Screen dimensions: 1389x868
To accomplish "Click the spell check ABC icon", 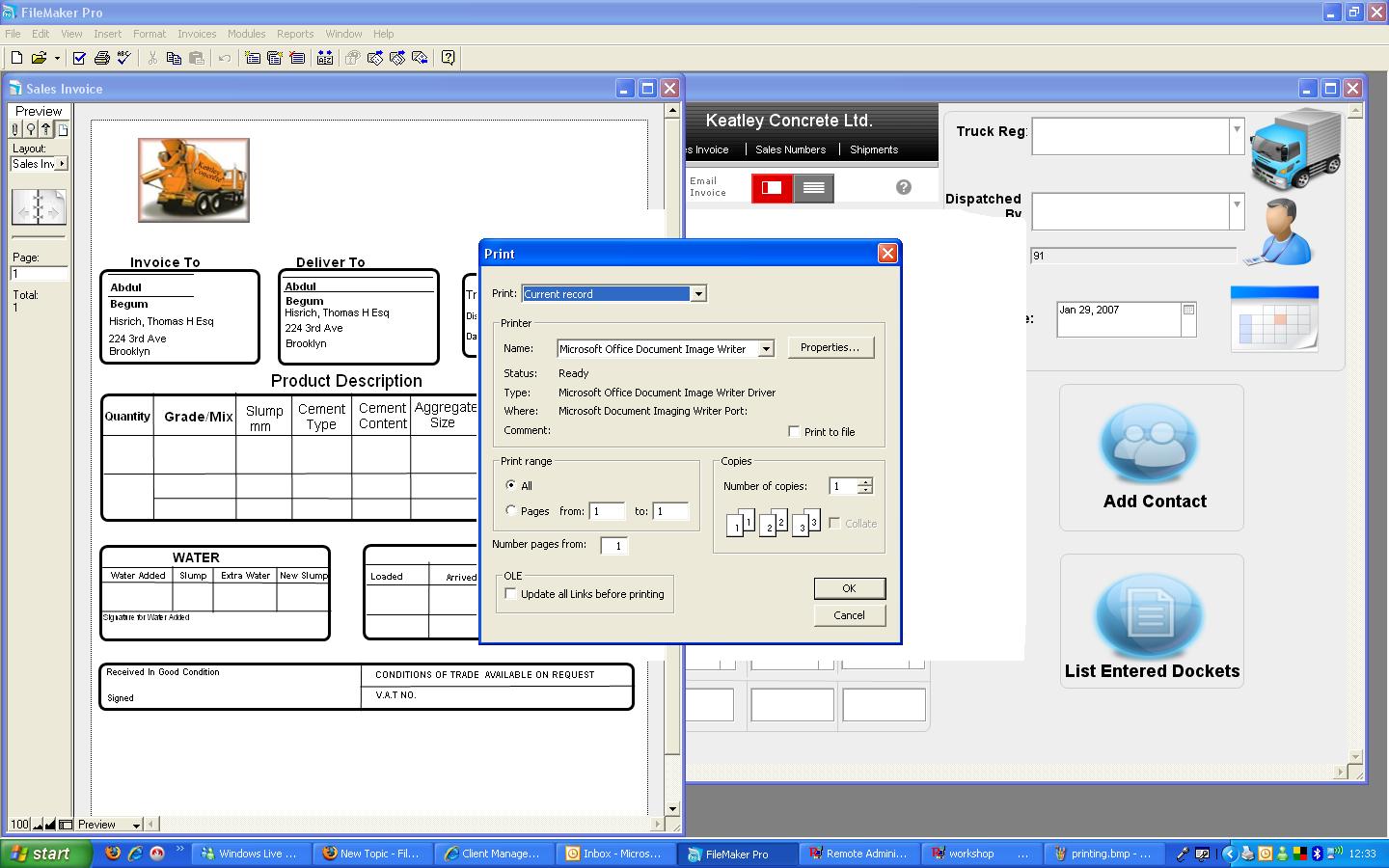I will 123,58.
